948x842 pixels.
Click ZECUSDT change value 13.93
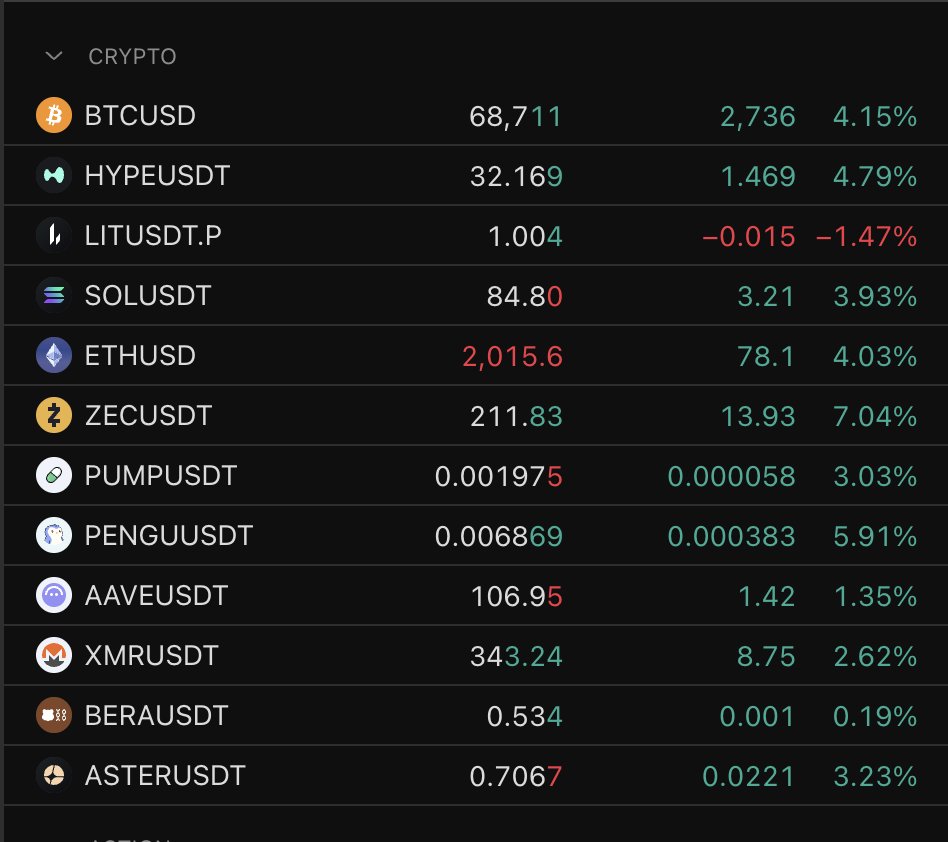pyautogui.click(x=758, y=416)
